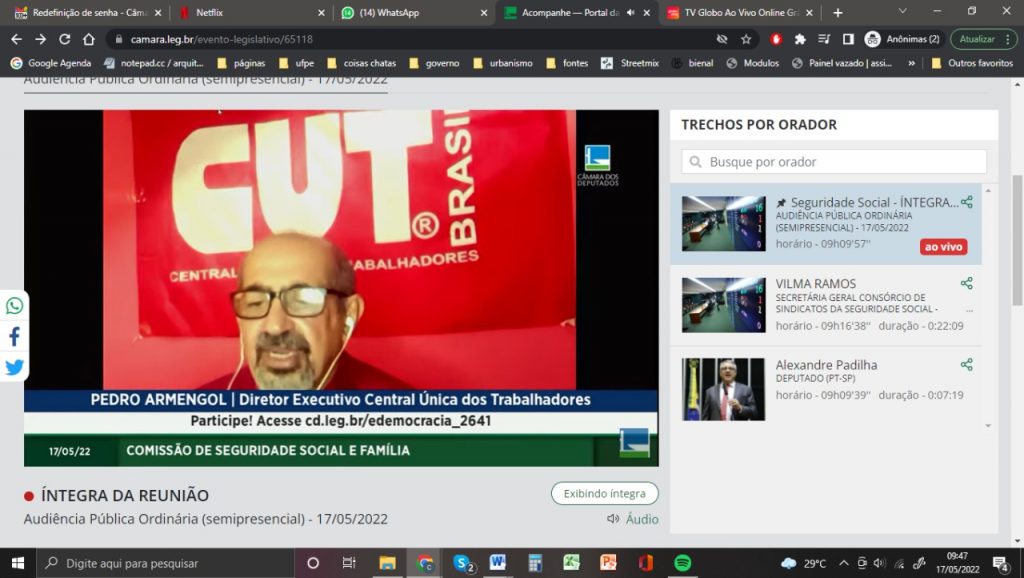Share the Alexandre Padilha clip

pos(967,364)
